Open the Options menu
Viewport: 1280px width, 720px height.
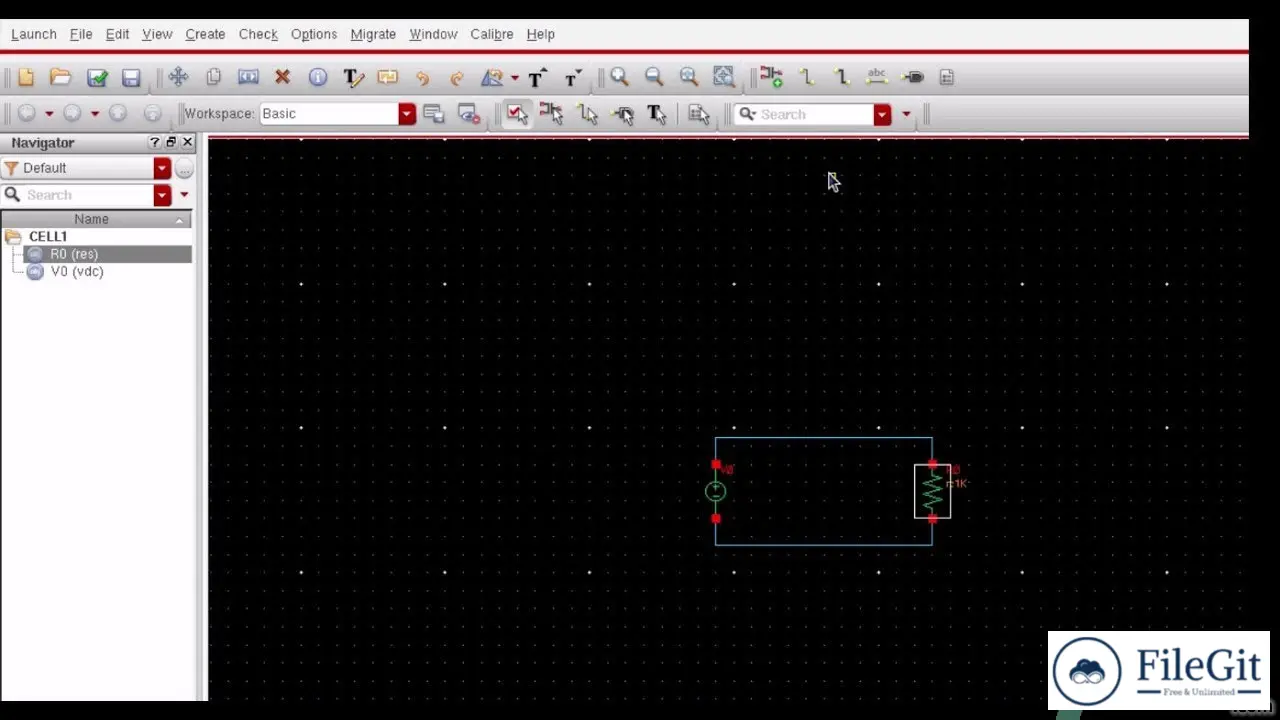(x=314, y=34)
